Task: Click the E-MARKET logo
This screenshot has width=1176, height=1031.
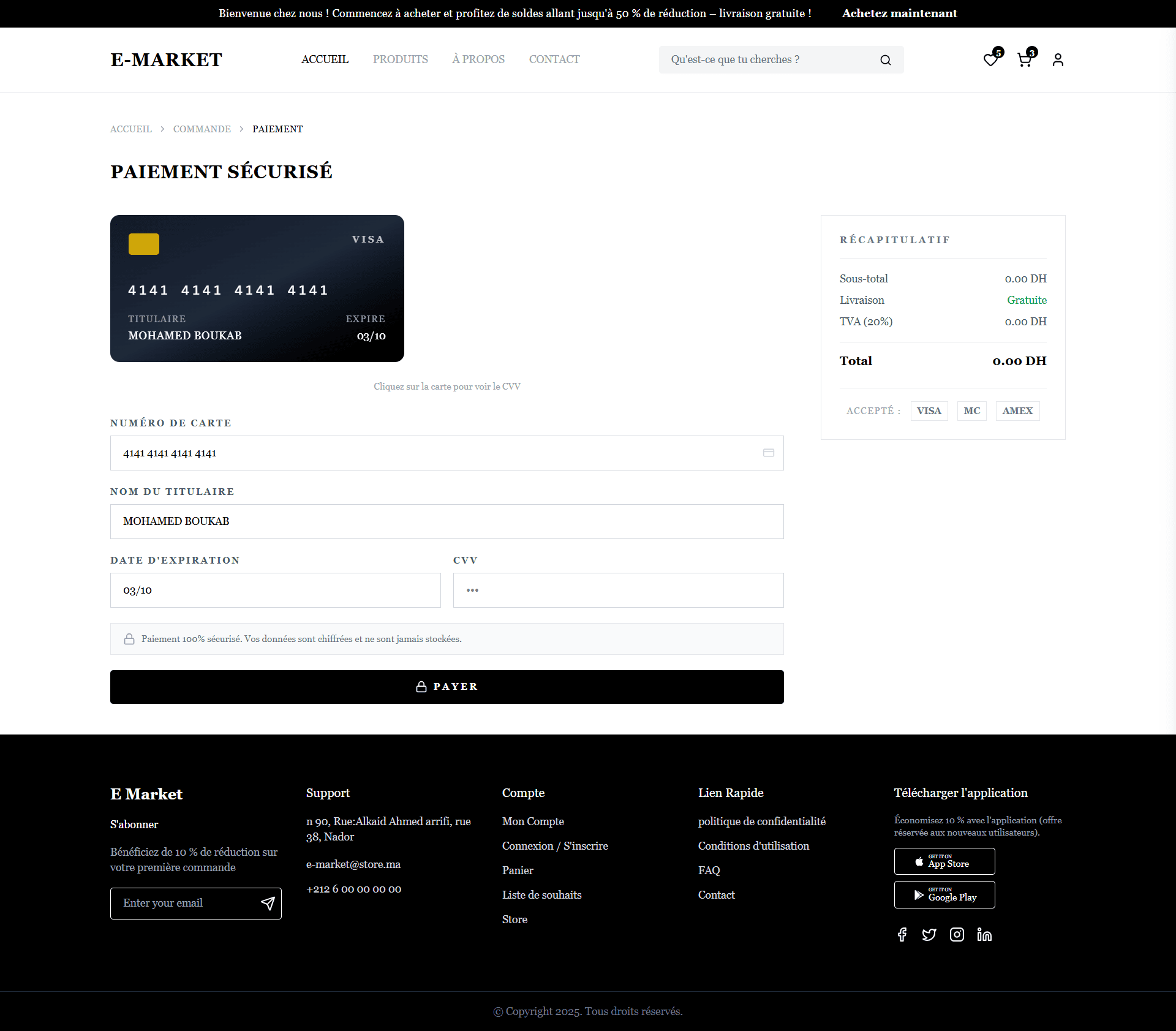Action: point(166,59)
